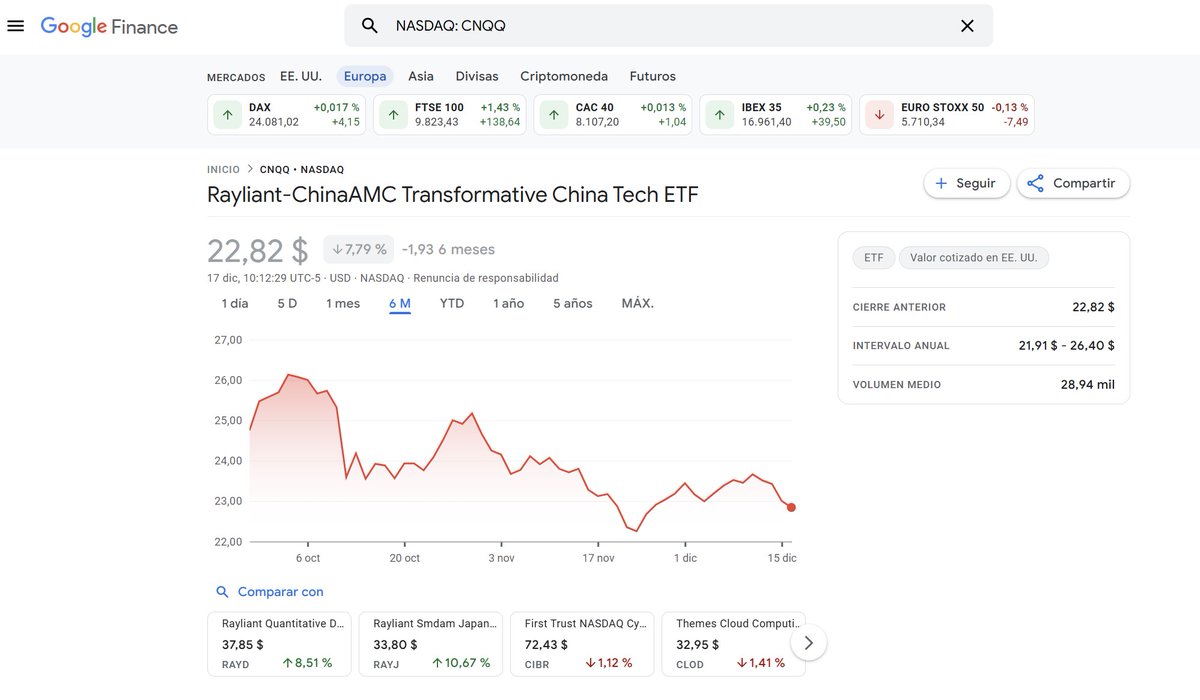Viewport: 1200px width, 700px height.
Task: Click the RAYJ green up arrow percent
Action: tap(461, 663)
